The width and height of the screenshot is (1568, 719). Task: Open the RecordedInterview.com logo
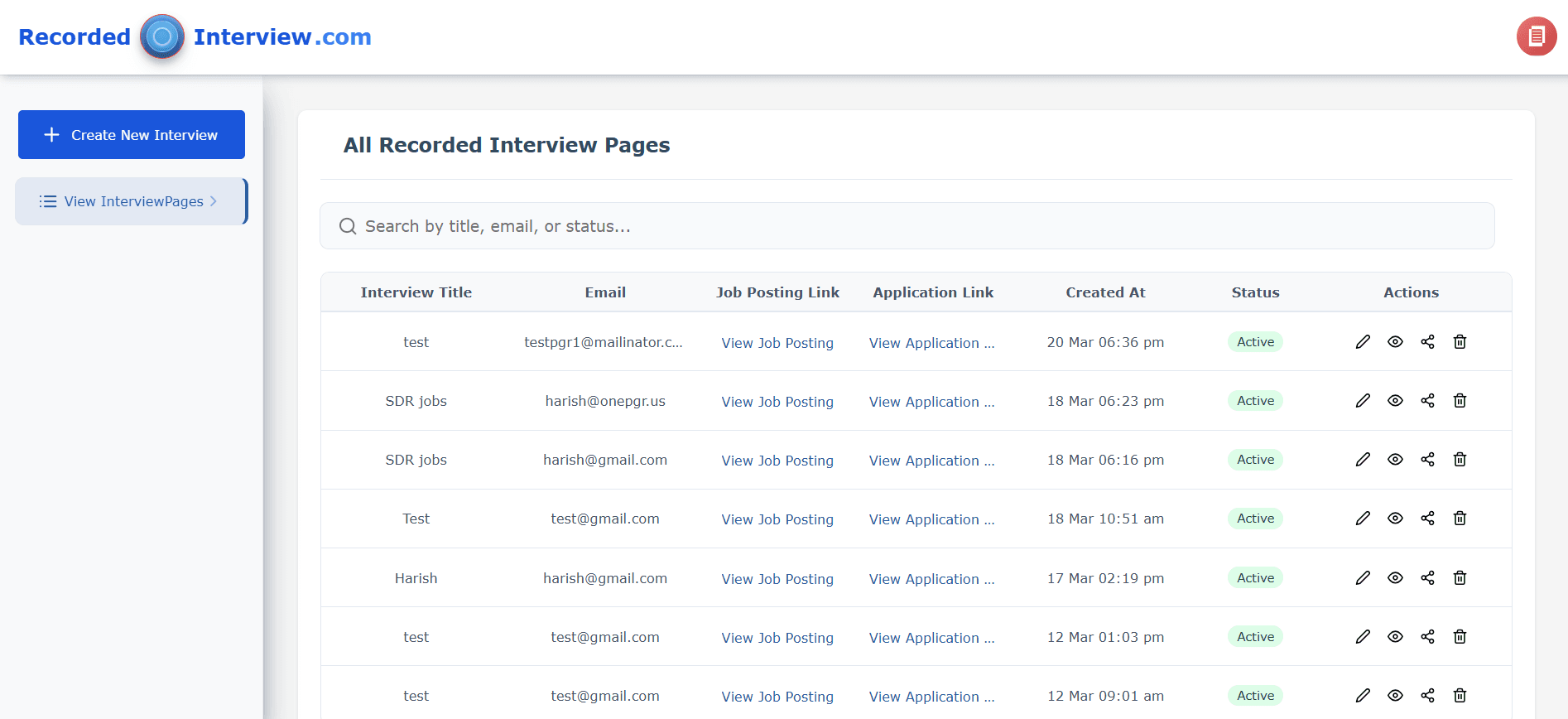195,36
